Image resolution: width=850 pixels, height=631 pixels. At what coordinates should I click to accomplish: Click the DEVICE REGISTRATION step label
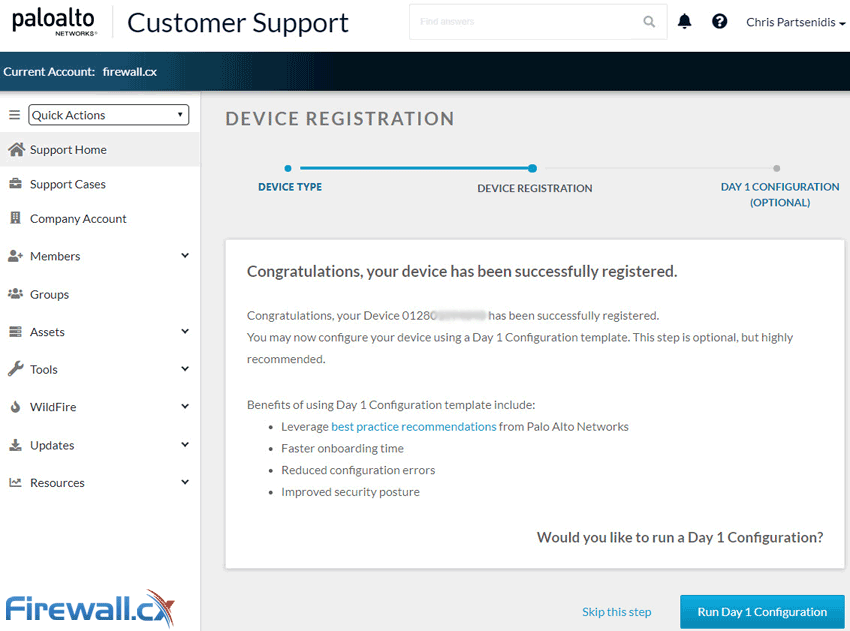click(535, 189)
